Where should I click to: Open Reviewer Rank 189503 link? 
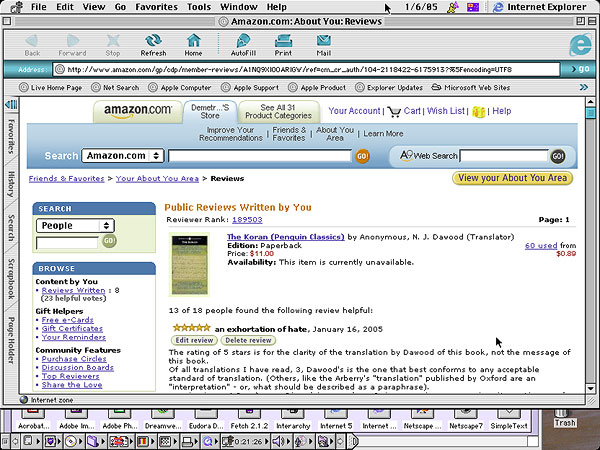tap(247, 220)
